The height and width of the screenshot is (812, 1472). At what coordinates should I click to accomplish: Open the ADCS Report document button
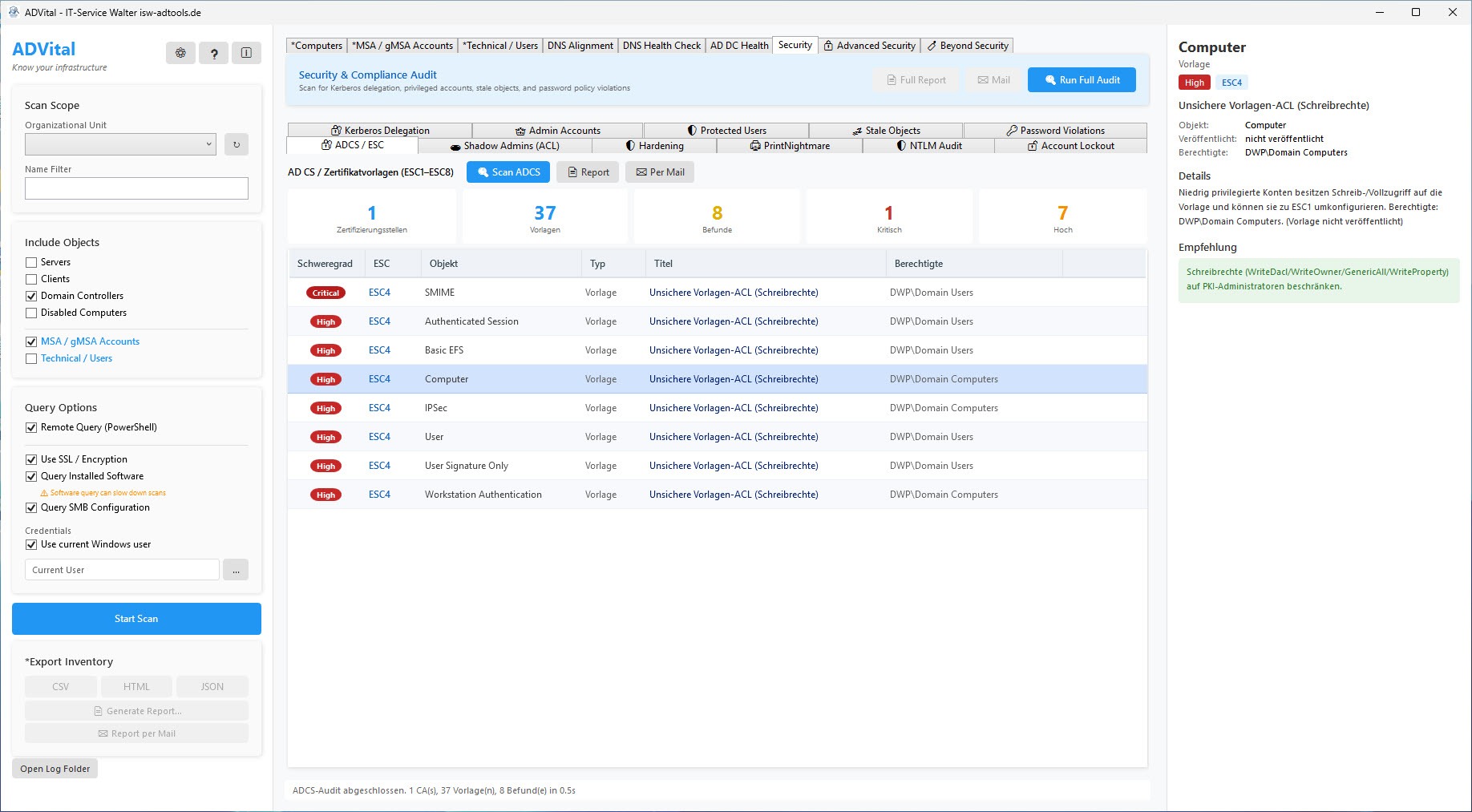click(588, 172)
